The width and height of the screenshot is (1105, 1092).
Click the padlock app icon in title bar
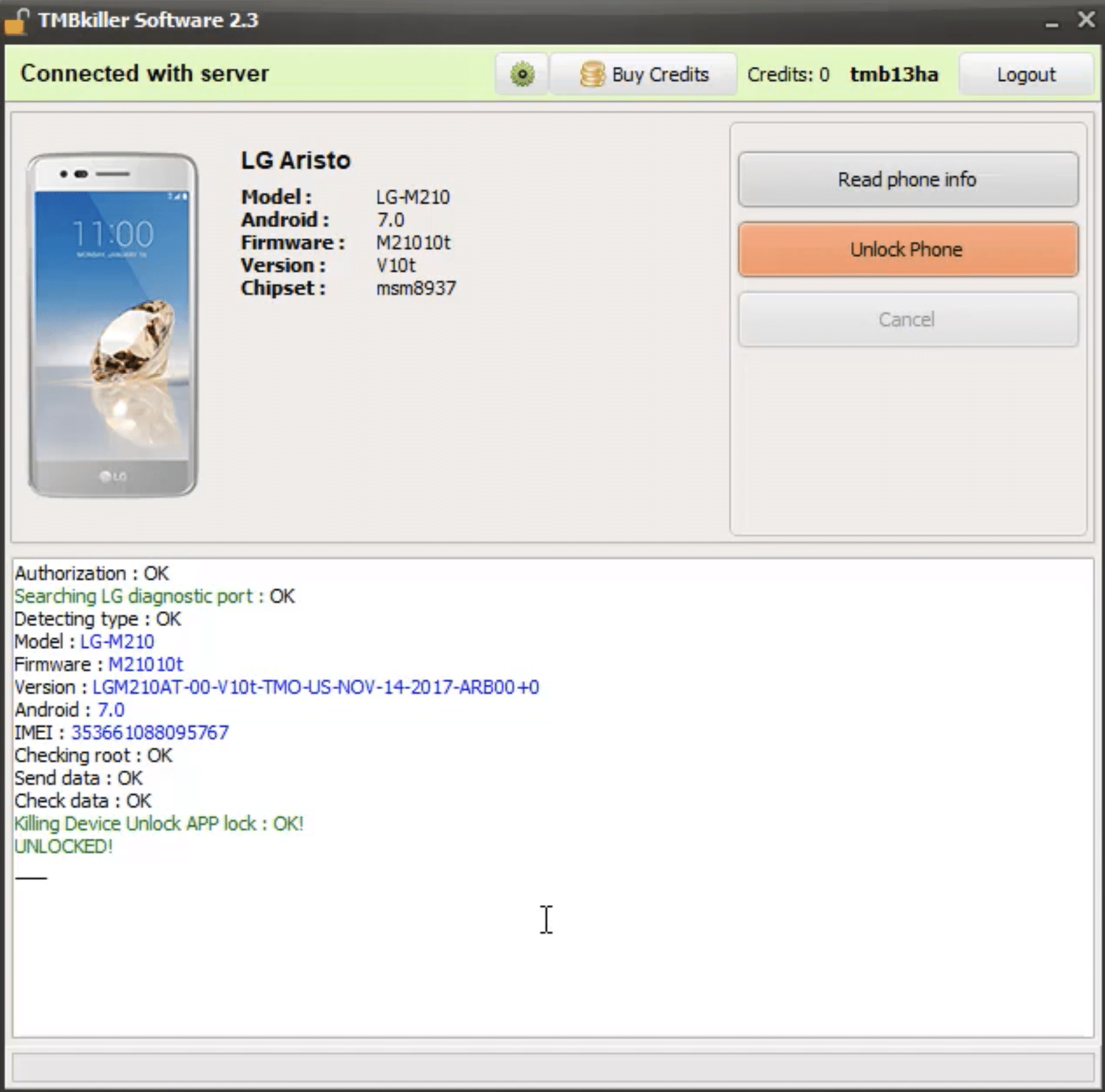17,20
